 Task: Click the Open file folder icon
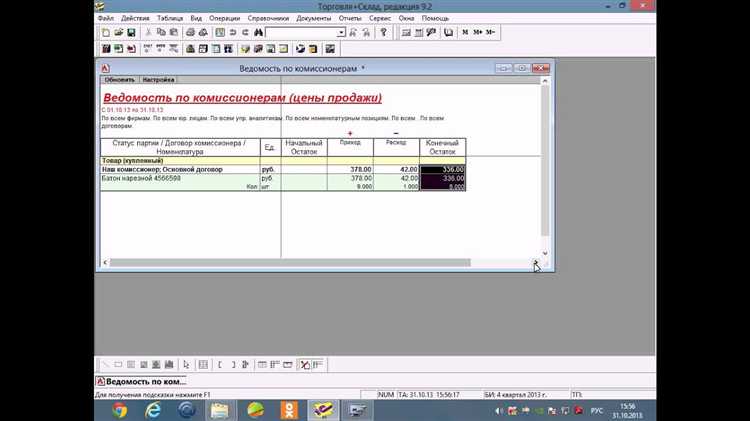click(118, 33)
